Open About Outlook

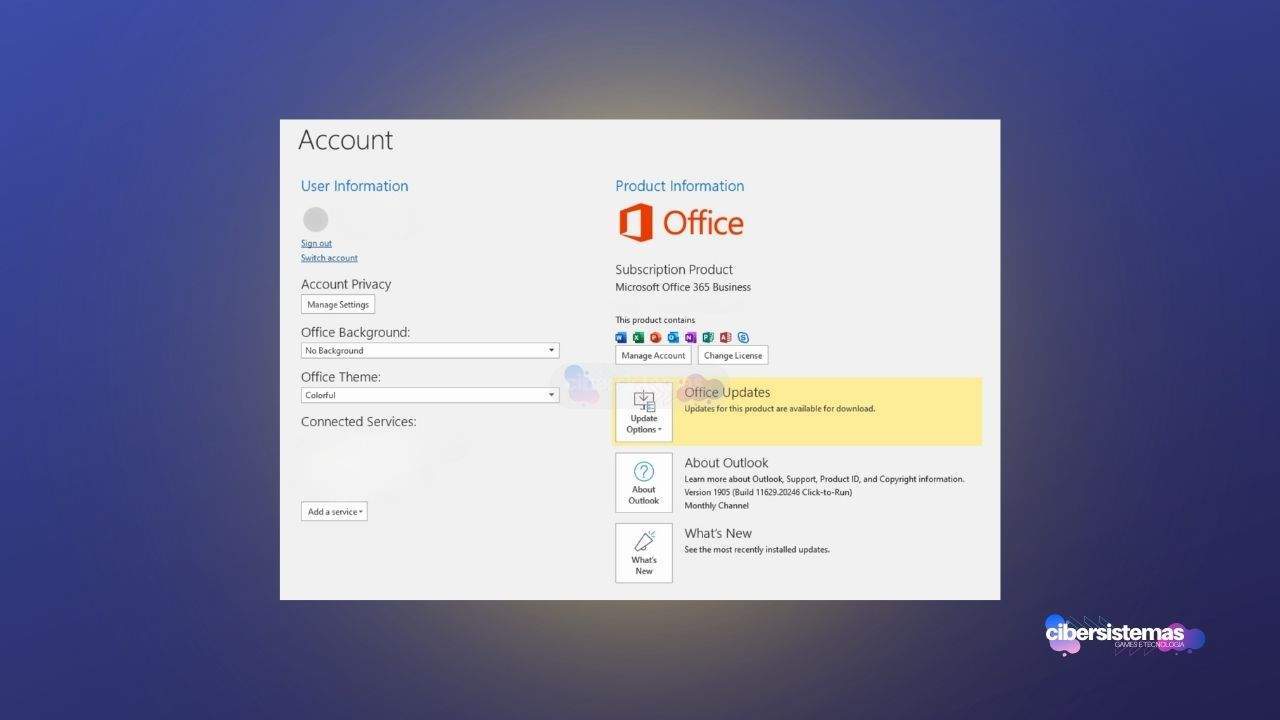pyautogui.click(x=644, y=482)
